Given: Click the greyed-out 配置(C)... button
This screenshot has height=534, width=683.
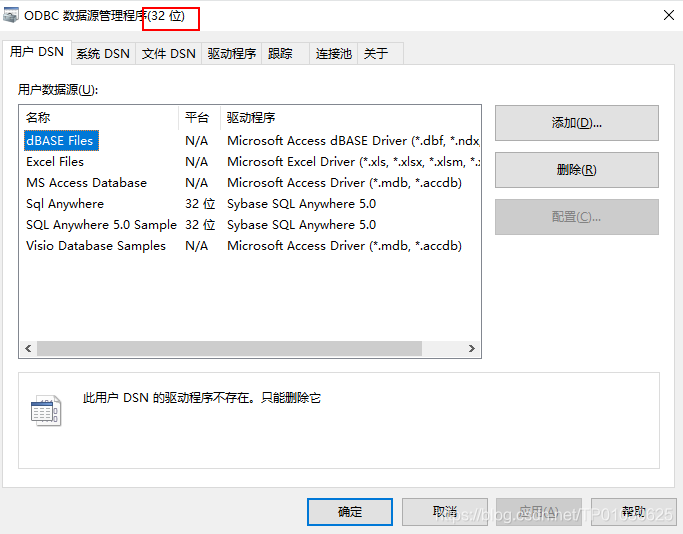Looking at the screenshot, I should 577,217.
